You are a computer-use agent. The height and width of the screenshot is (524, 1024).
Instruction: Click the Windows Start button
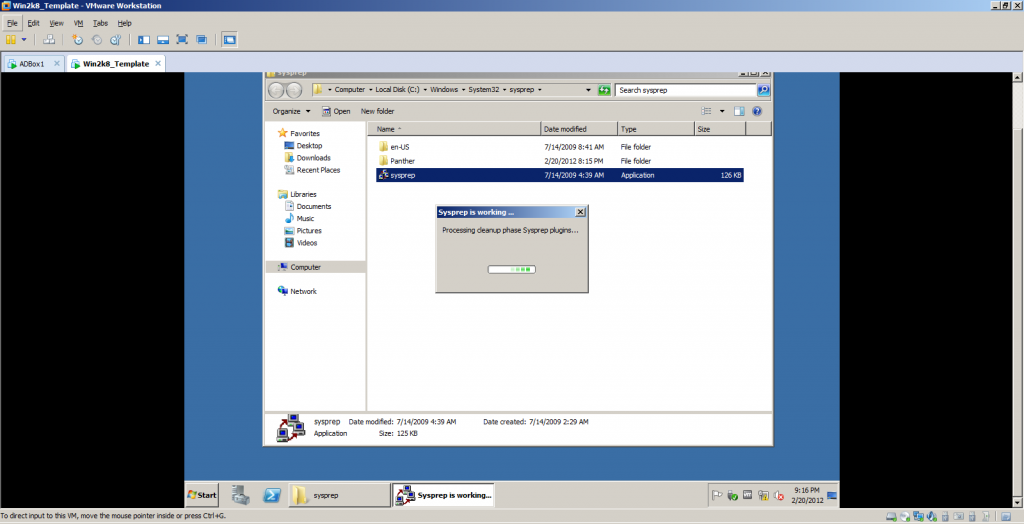pyautogui.click(x=202, y=495)
